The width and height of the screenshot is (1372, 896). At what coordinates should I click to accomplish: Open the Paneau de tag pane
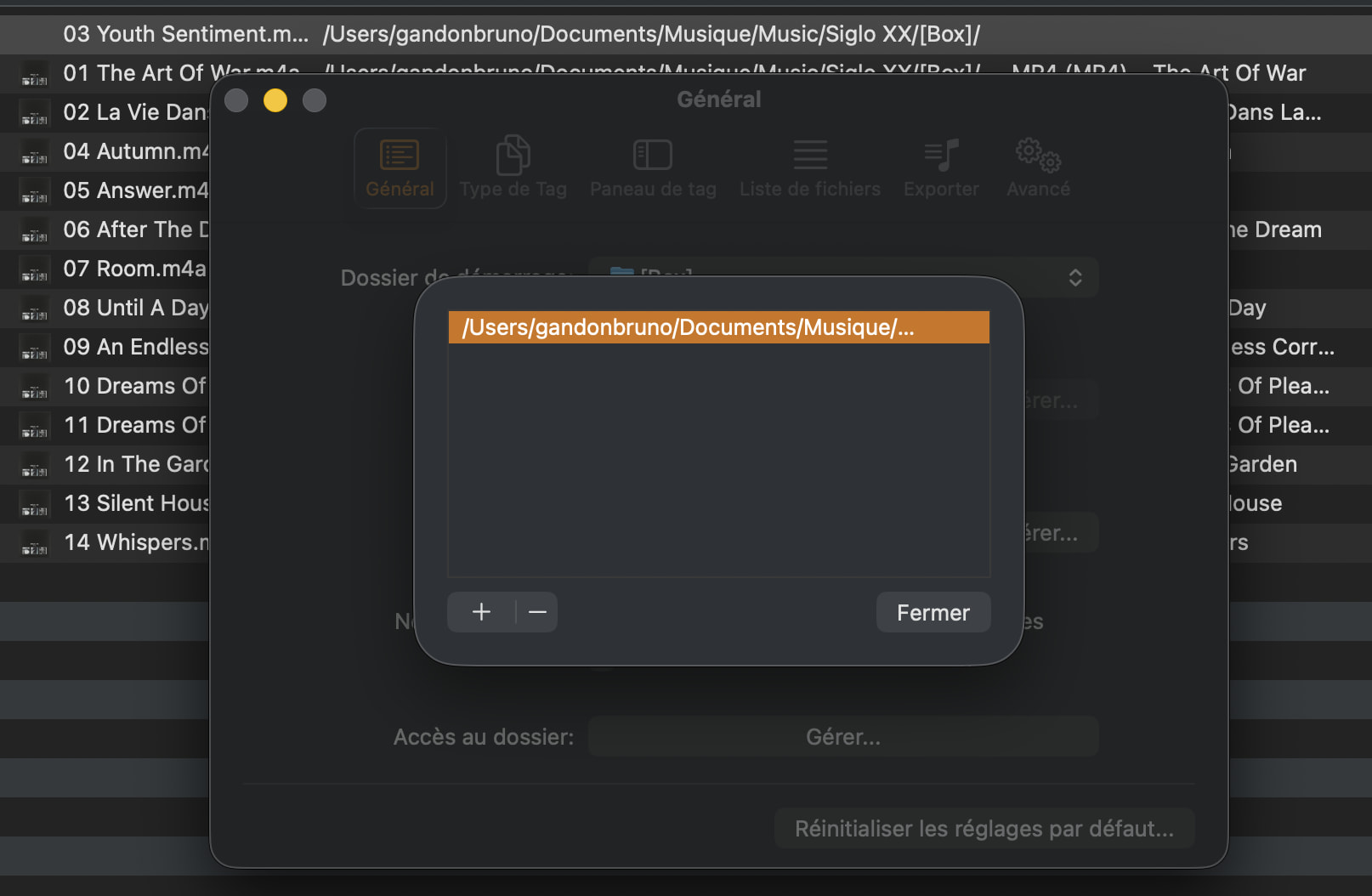pyautogui.click(x=653, y=168)
